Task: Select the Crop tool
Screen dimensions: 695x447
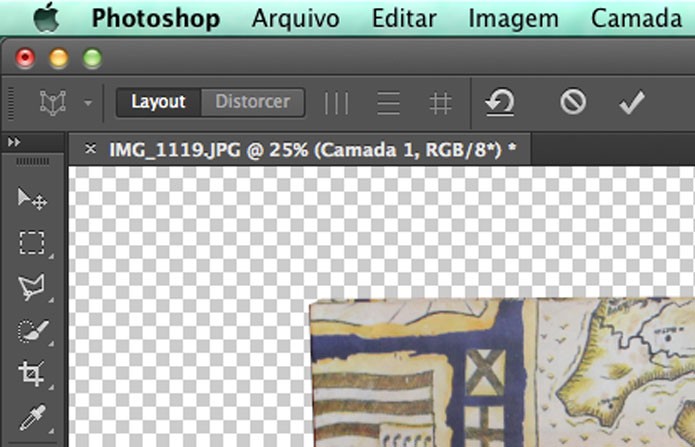Action: pyautogui.click(x=31, y=374)
